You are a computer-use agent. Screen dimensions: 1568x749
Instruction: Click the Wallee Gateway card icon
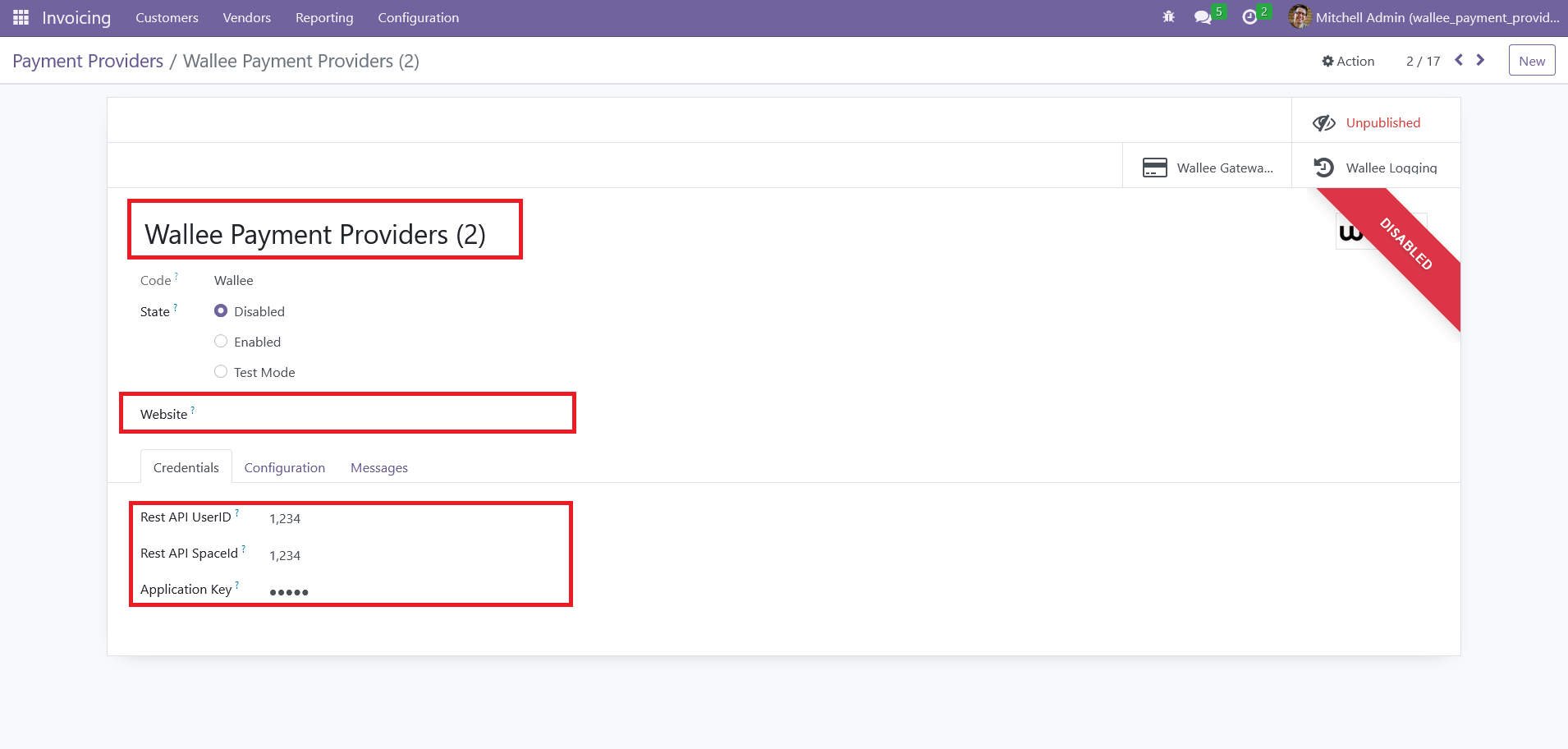[1155, 168]
